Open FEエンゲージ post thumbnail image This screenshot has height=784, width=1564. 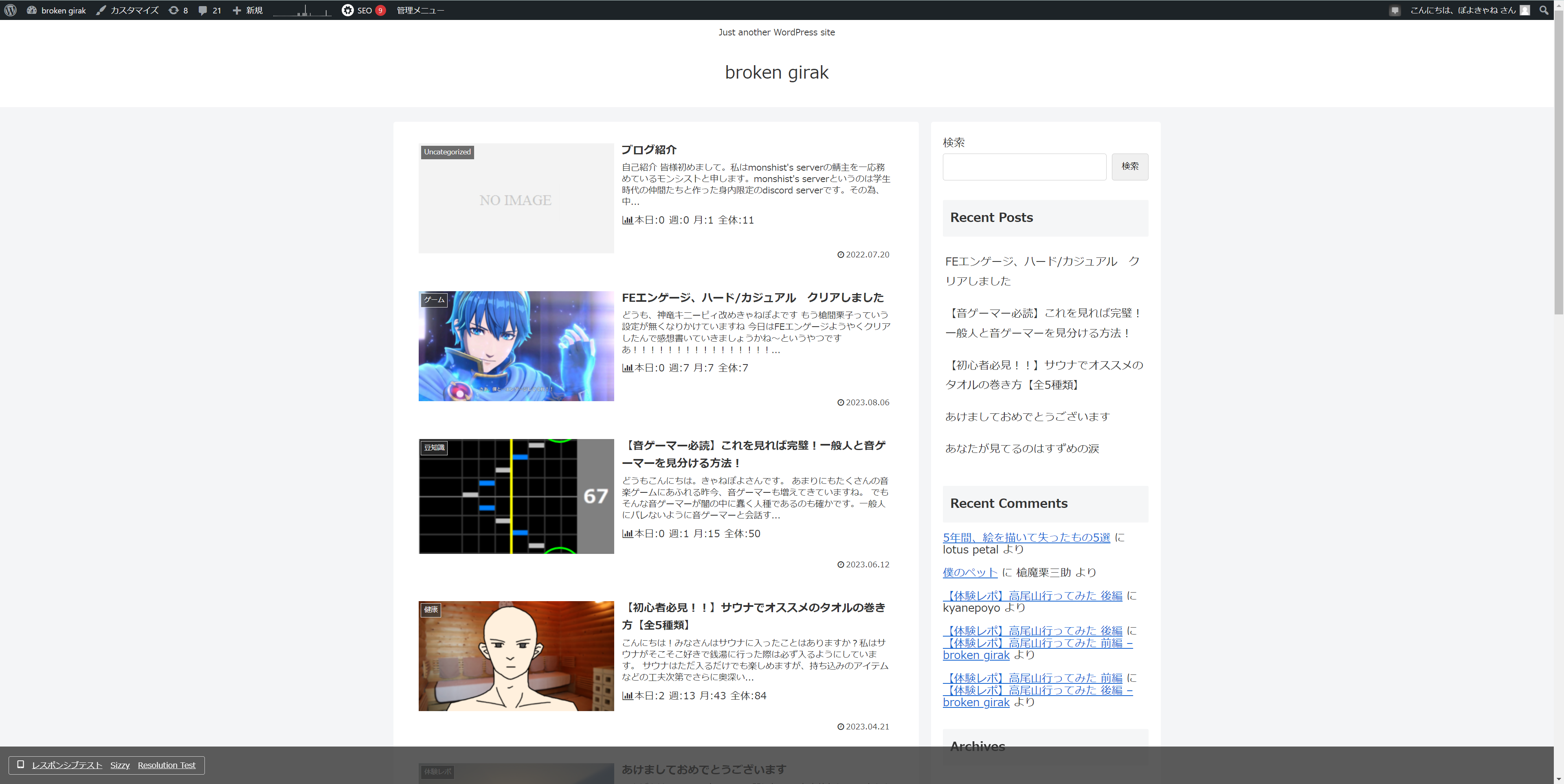[x=516, y=346]
